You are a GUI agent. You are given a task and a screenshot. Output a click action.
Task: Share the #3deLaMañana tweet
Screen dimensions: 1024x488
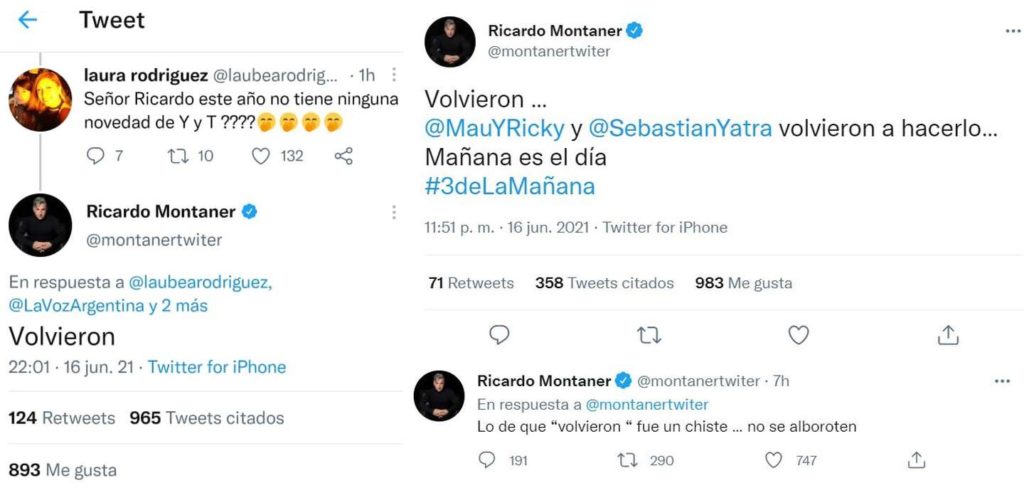pos(949,335)
